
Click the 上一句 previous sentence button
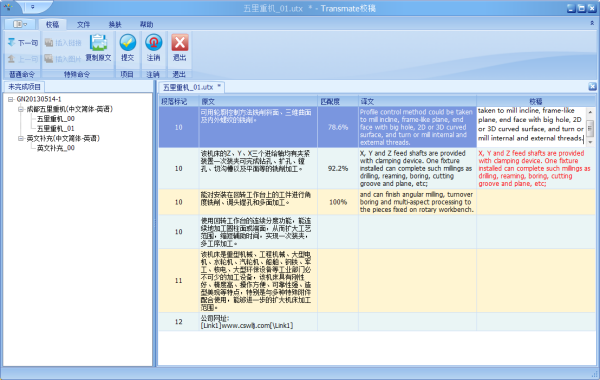(x=23, y=59)
